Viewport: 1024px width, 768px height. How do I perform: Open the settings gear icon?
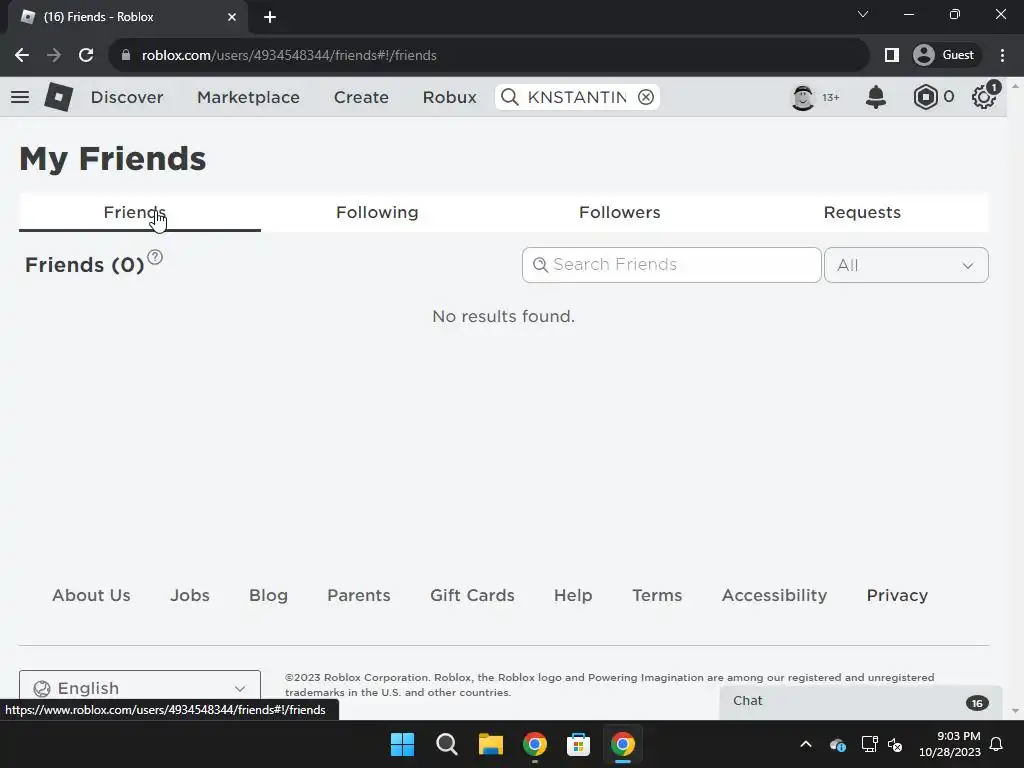[x=984, y=97]
